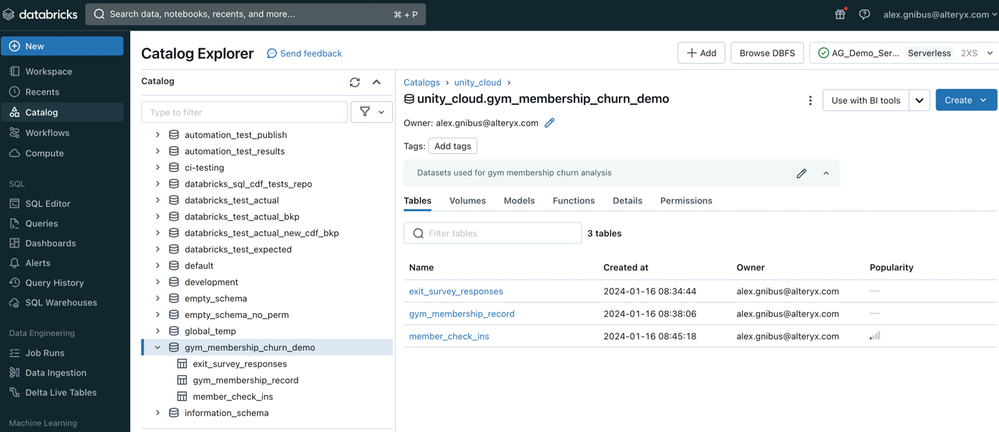
Task: Open the kebab more-options menu
Action: coord(810,100)
